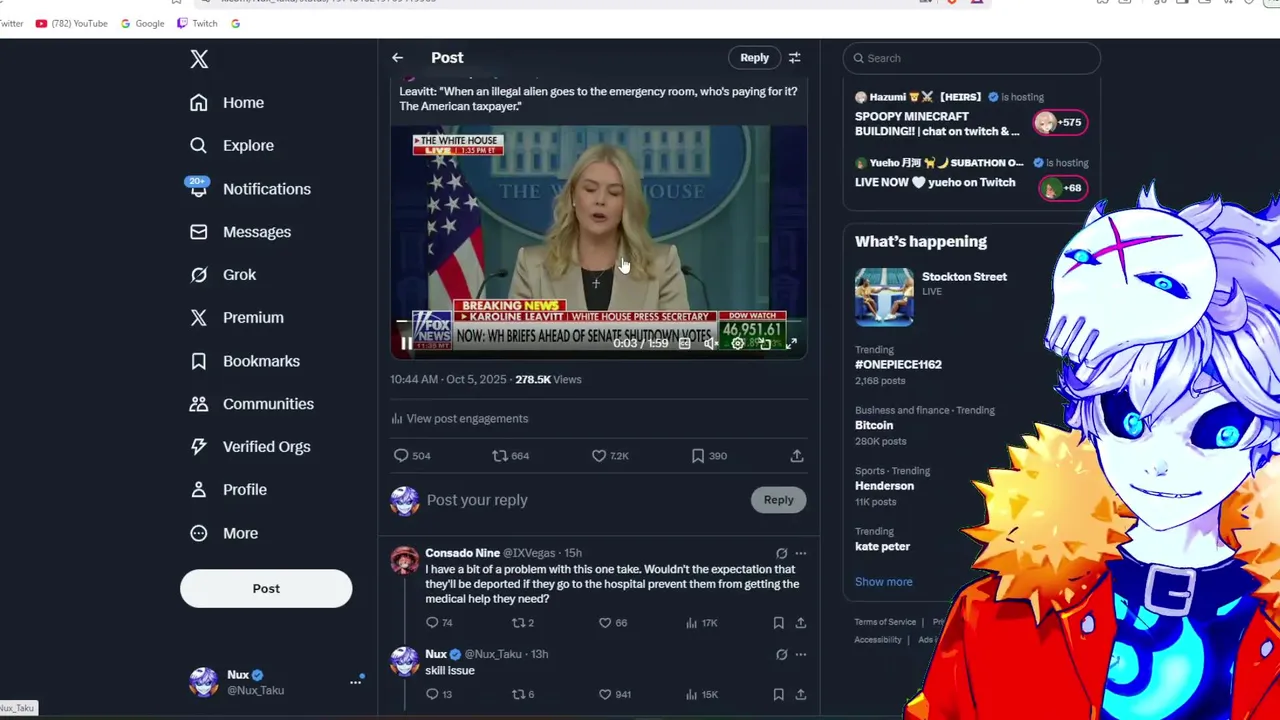This screenshot has width=1280, height=720.
Task: Open Notifications from the sidebar
Action: pyautogui.click(x=250, y=189)
